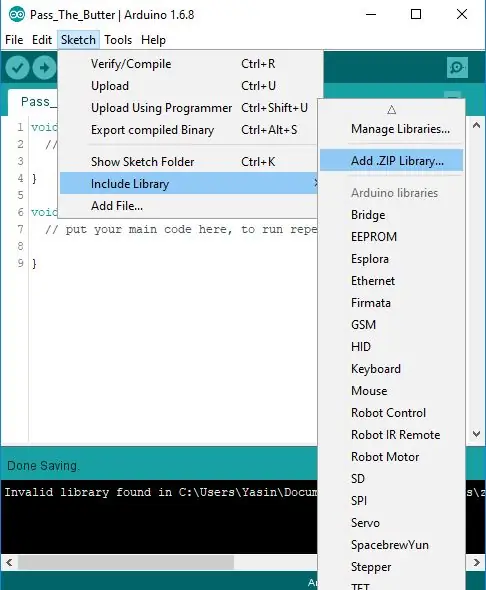The width and height of the screenshot is (486, 590).
Task: Expand the Include Library submenu
Action: pos(189,184)
